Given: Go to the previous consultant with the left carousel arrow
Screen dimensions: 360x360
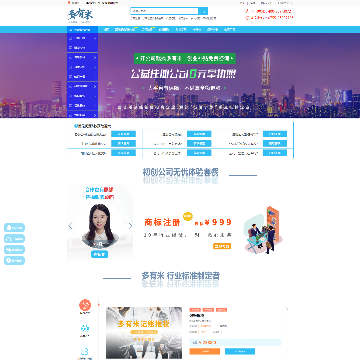Looking at the screenshot, I should click(70, 226).
